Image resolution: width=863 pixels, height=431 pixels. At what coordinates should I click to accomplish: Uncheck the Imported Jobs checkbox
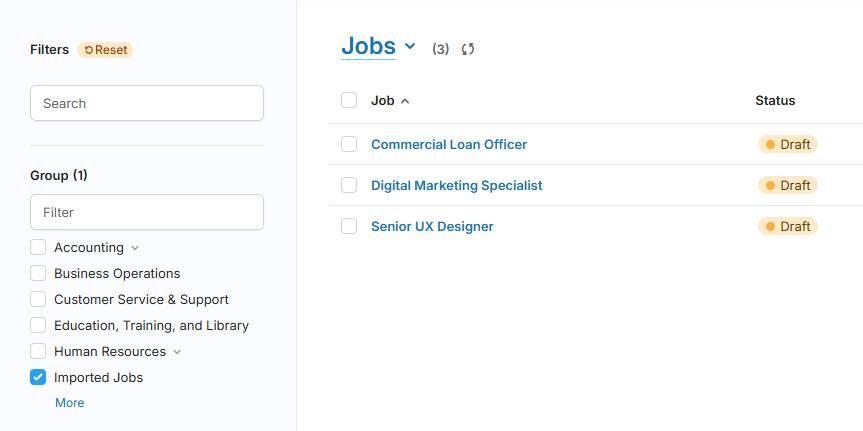[38, 377]
